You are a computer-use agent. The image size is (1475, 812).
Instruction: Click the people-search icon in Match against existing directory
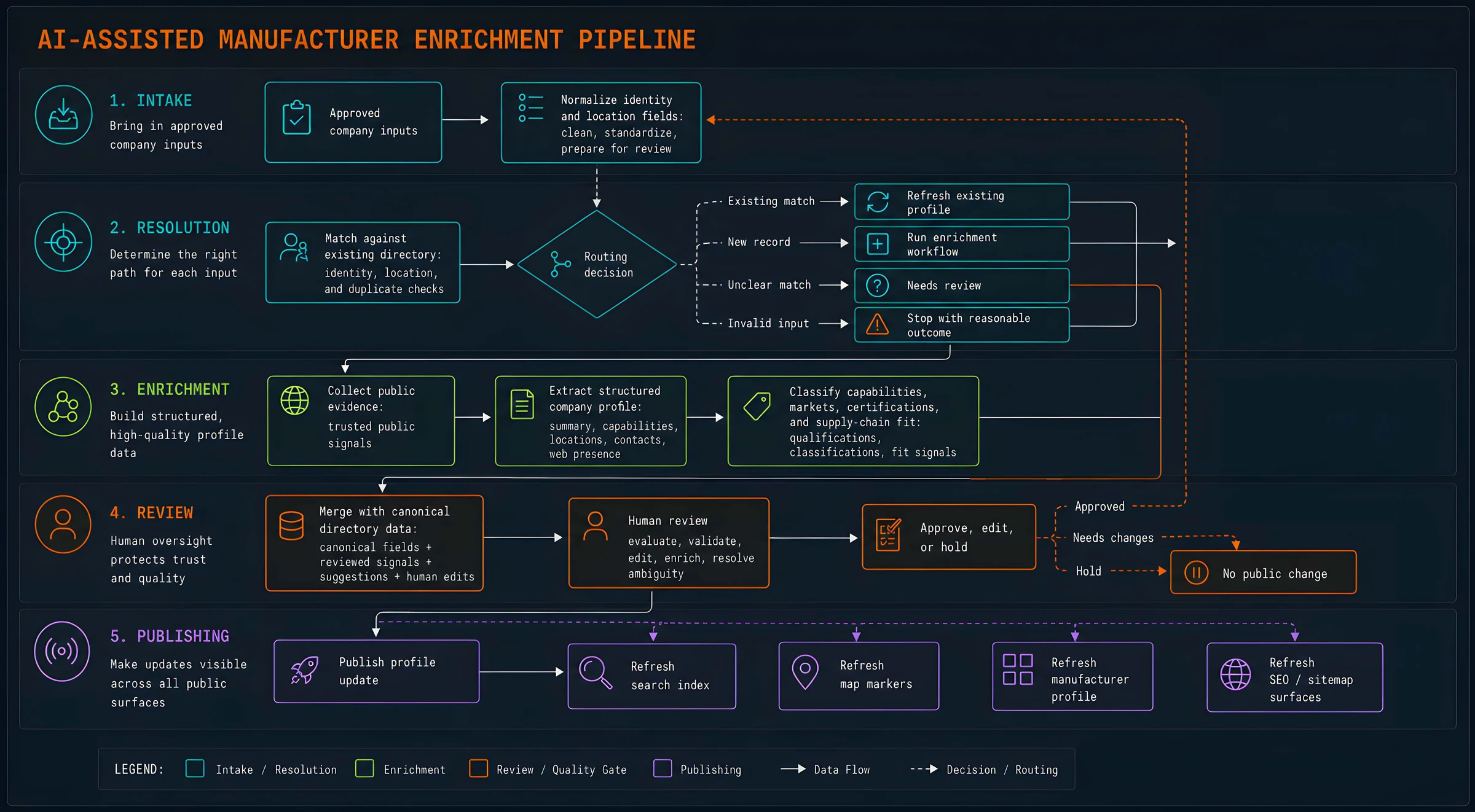(x=294, y=248)
